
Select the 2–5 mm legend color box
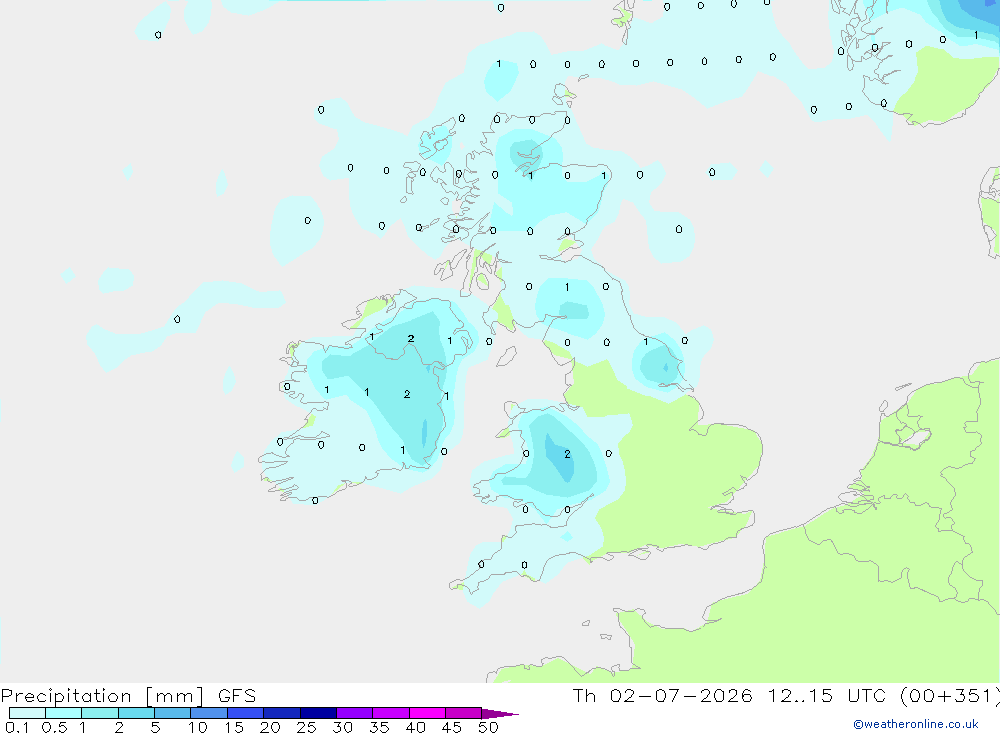pyautogui.click(x=136, y=713)
